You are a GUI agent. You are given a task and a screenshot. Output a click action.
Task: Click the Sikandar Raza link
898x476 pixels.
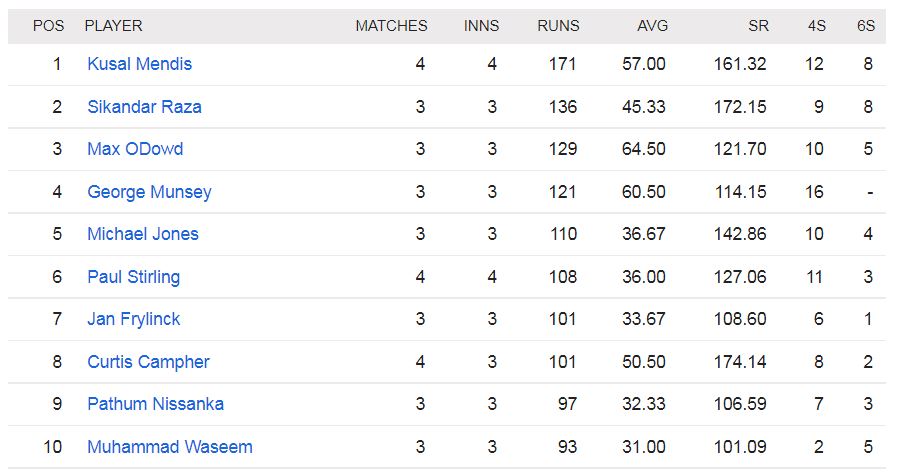pos(144,107)
